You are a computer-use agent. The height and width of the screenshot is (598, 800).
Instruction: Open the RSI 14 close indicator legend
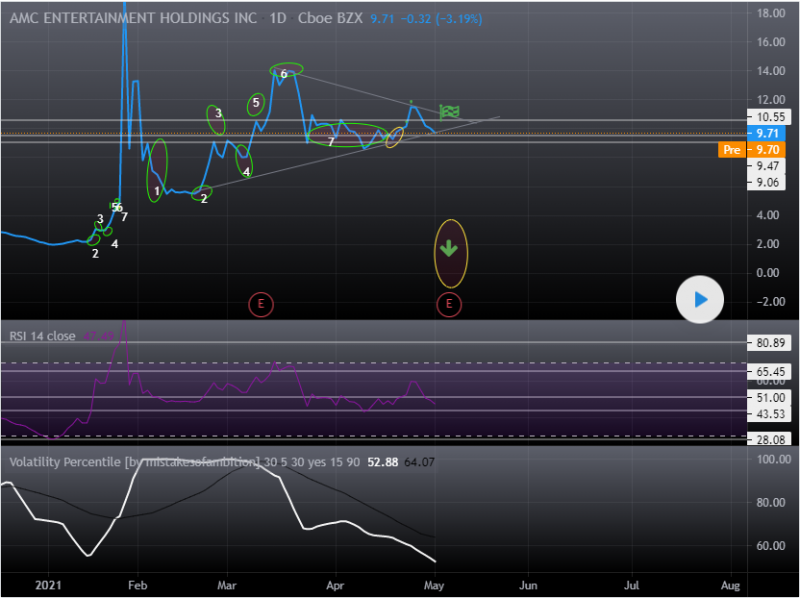(x=48, y=337)
